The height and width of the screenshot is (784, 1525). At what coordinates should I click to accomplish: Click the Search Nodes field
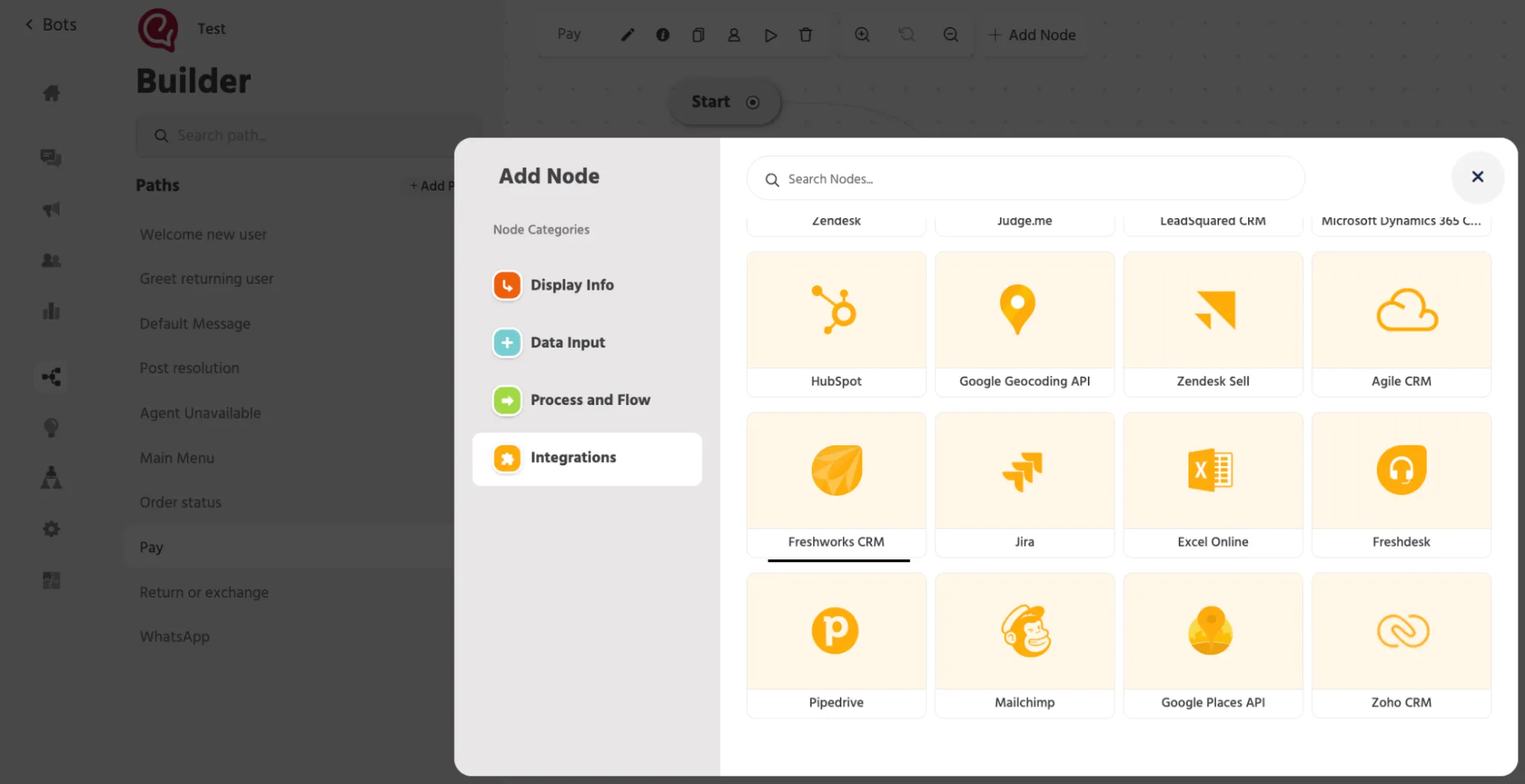pos(1025,178)
